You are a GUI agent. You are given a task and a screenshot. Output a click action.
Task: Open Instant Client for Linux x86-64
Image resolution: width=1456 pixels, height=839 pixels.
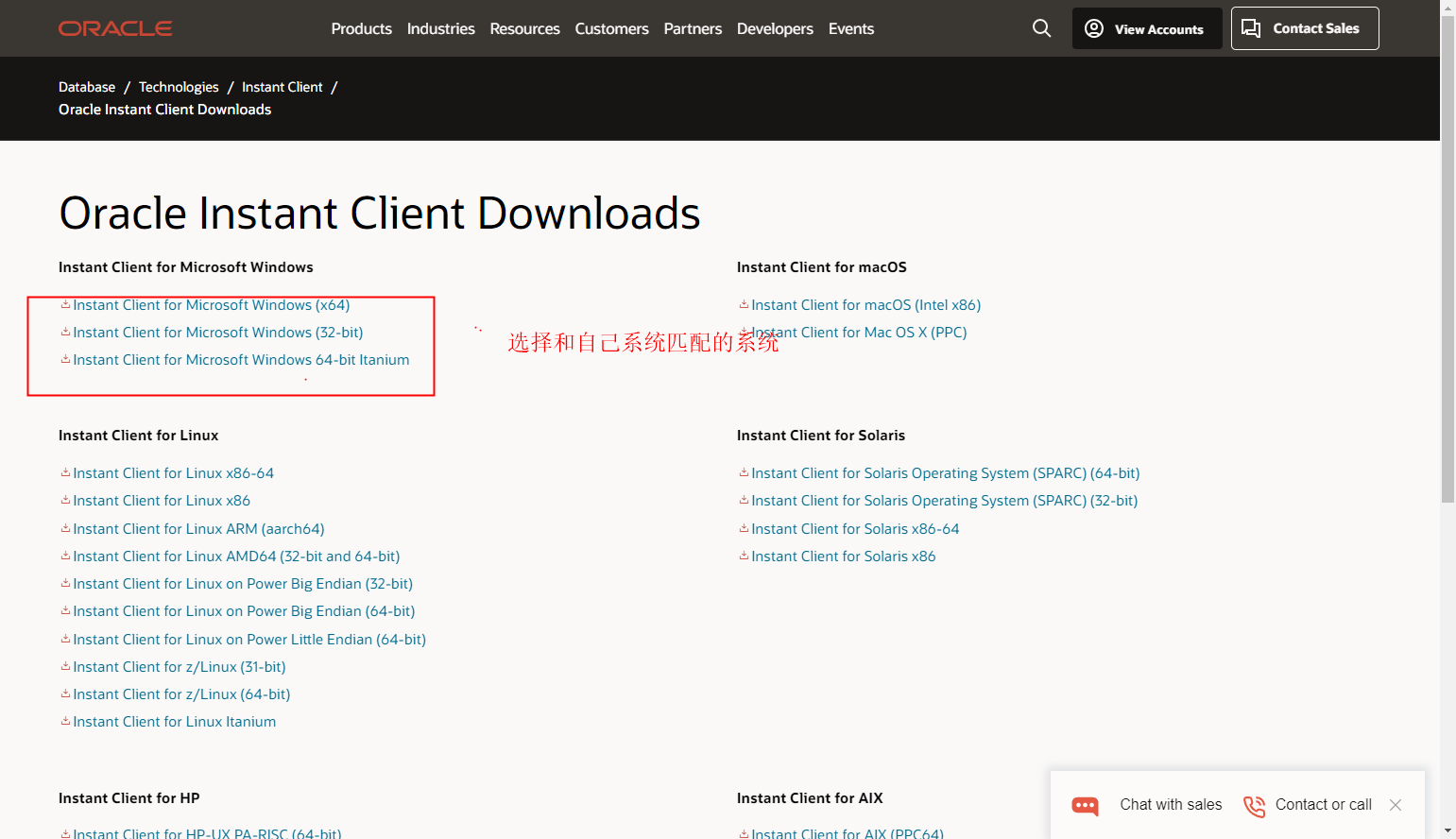point(173,473)
